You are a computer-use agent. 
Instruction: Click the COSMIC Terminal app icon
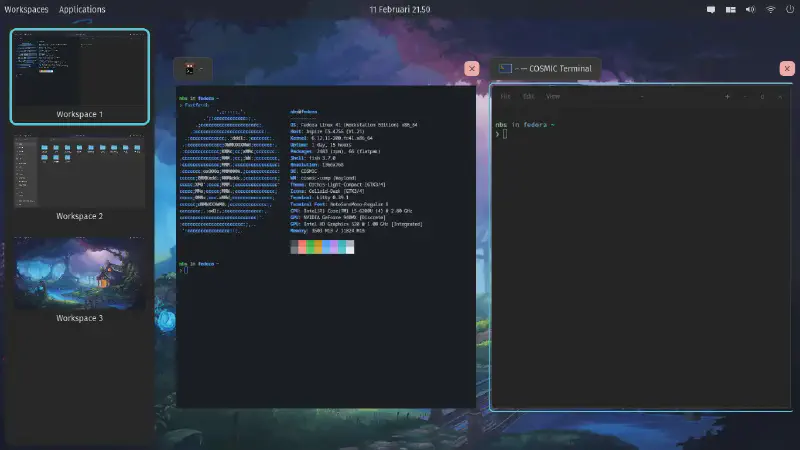coord(505,69)
